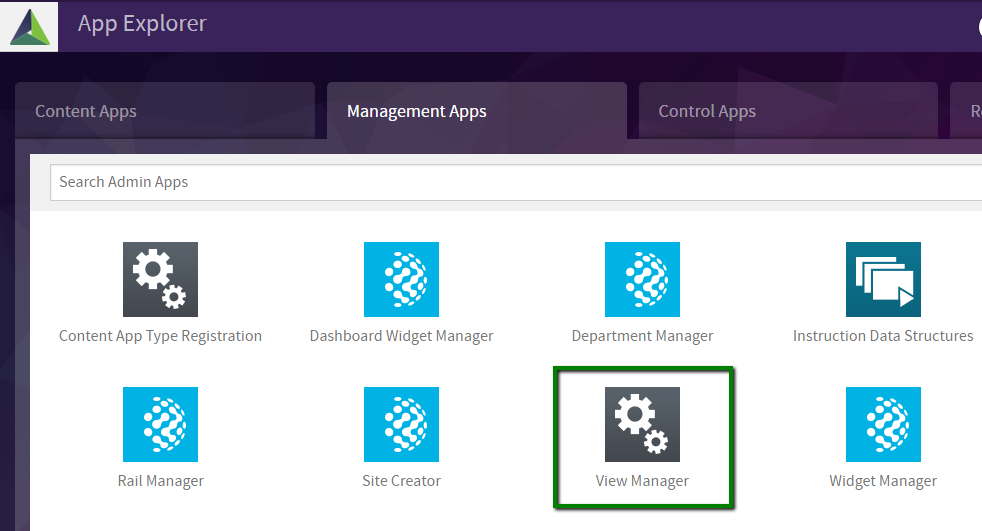Open the Site Creator app icon

click(x=401, y=424)
